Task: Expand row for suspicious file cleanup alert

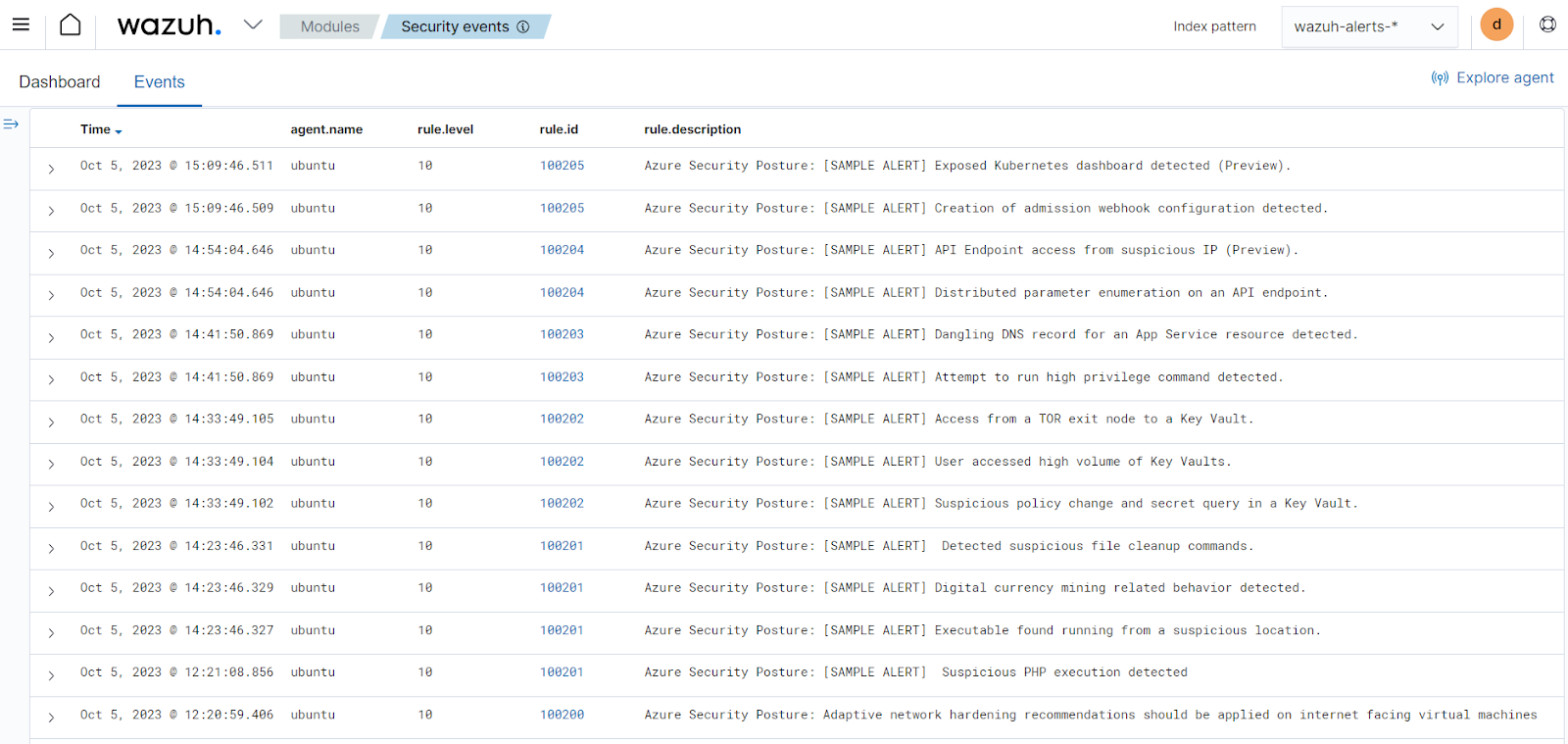Action: [51, 548]
